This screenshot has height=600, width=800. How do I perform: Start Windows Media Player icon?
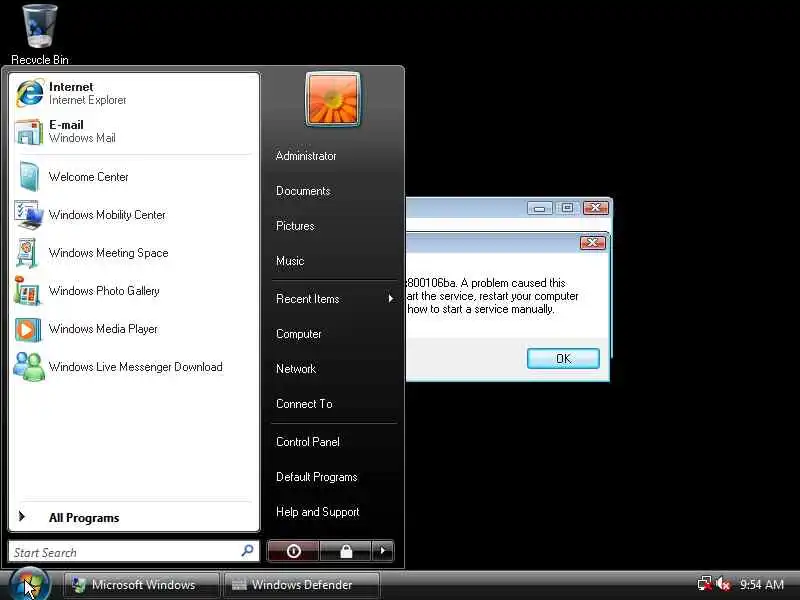tap(28, 329)
